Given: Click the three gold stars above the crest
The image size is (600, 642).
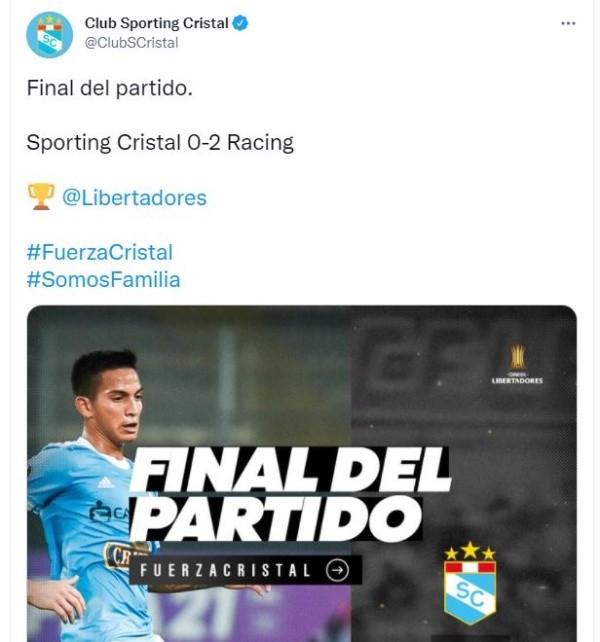Looking at the screenshot, I should tap(469, 551).
